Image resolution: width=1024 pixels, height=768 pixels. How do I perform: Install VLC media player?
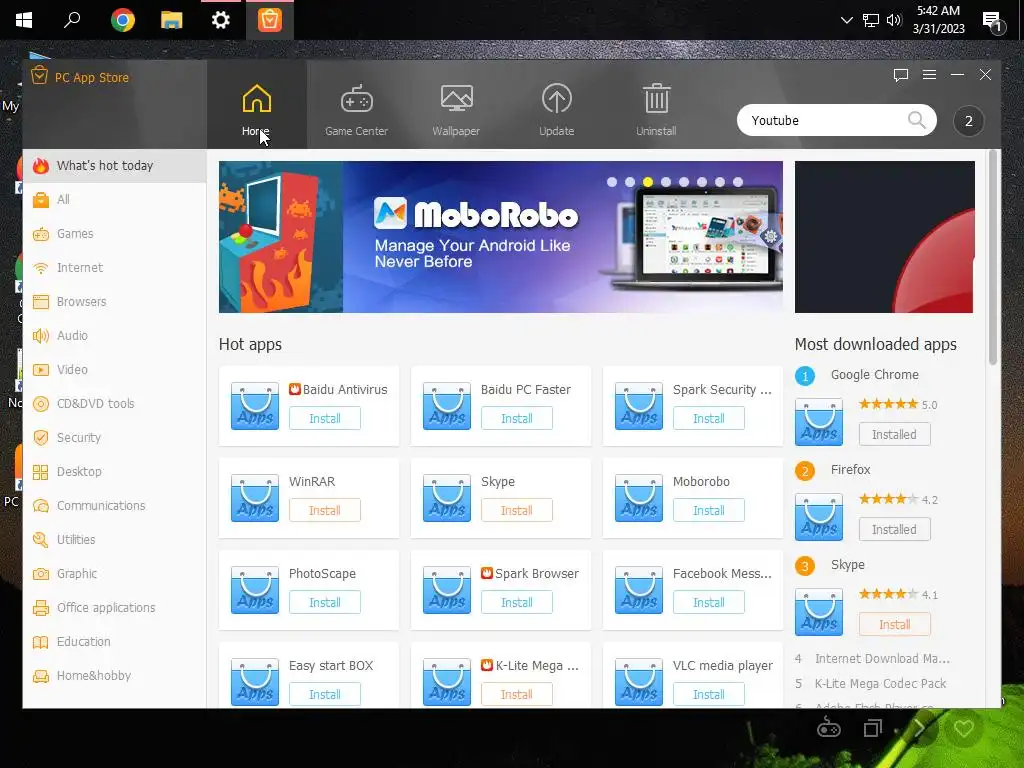pyautogui.click(x=709, y=695)
